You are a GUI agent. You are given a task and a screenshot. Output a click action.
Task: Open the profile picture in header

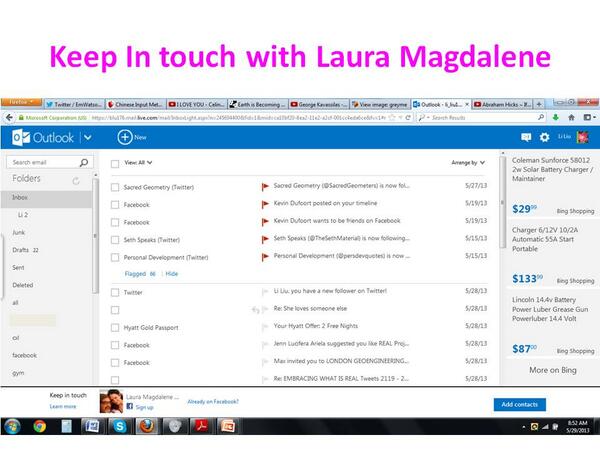pos(582,137)
